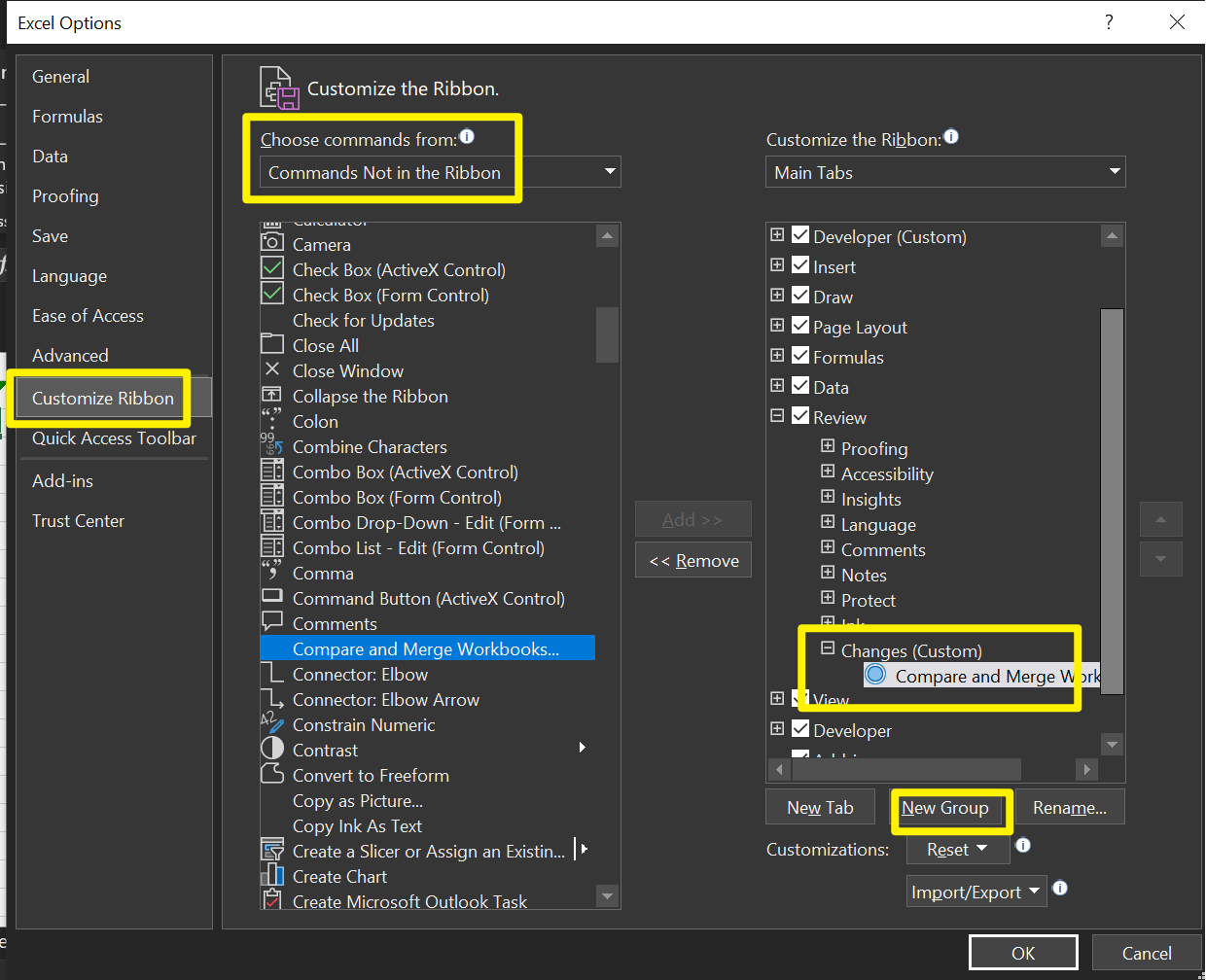Viewport: 1206px width, 980px height.
Task: Click the Camera command icon
Action: point(272,244)
